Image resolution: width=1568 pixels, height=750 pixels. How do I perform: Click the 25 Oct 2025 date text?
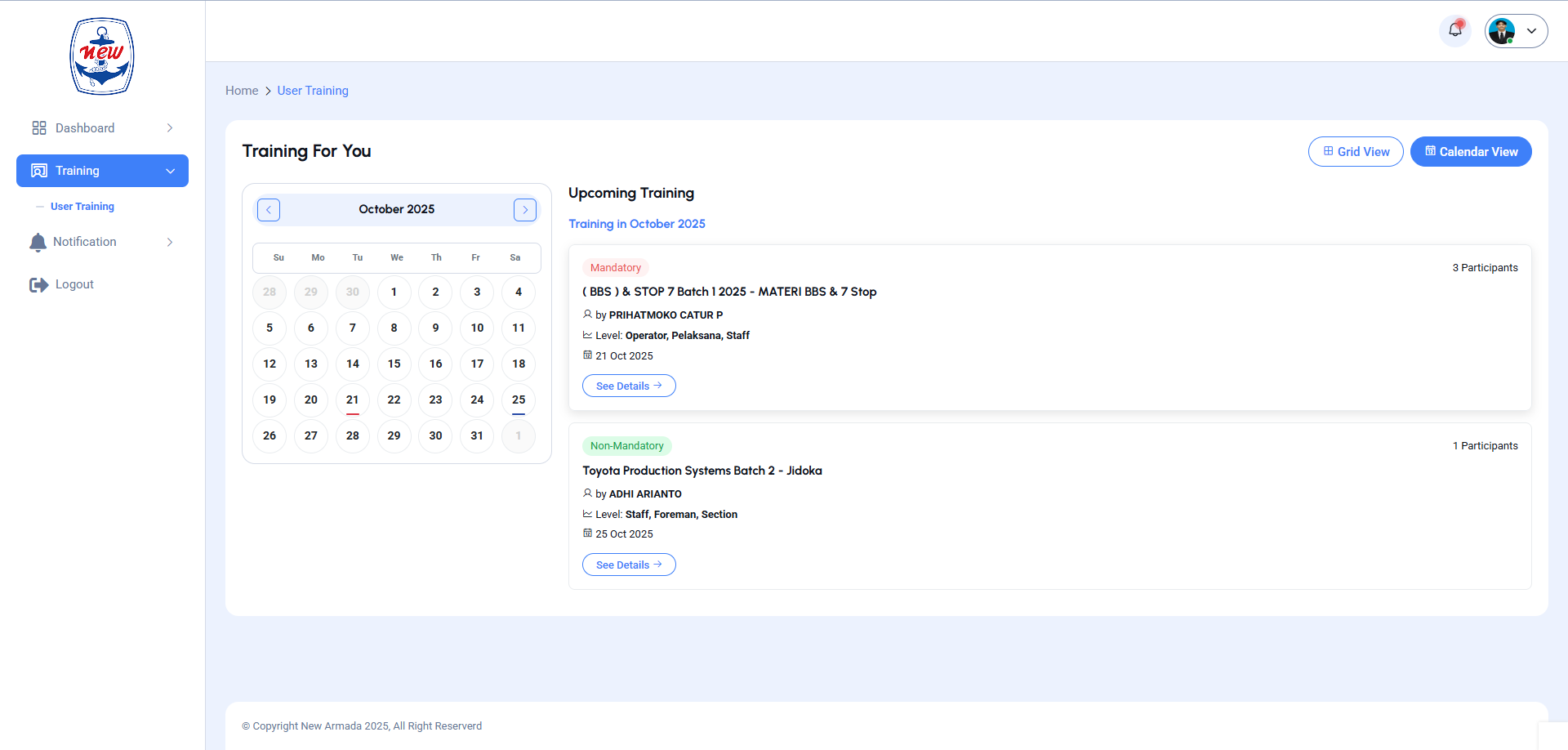tap(624, 534)
